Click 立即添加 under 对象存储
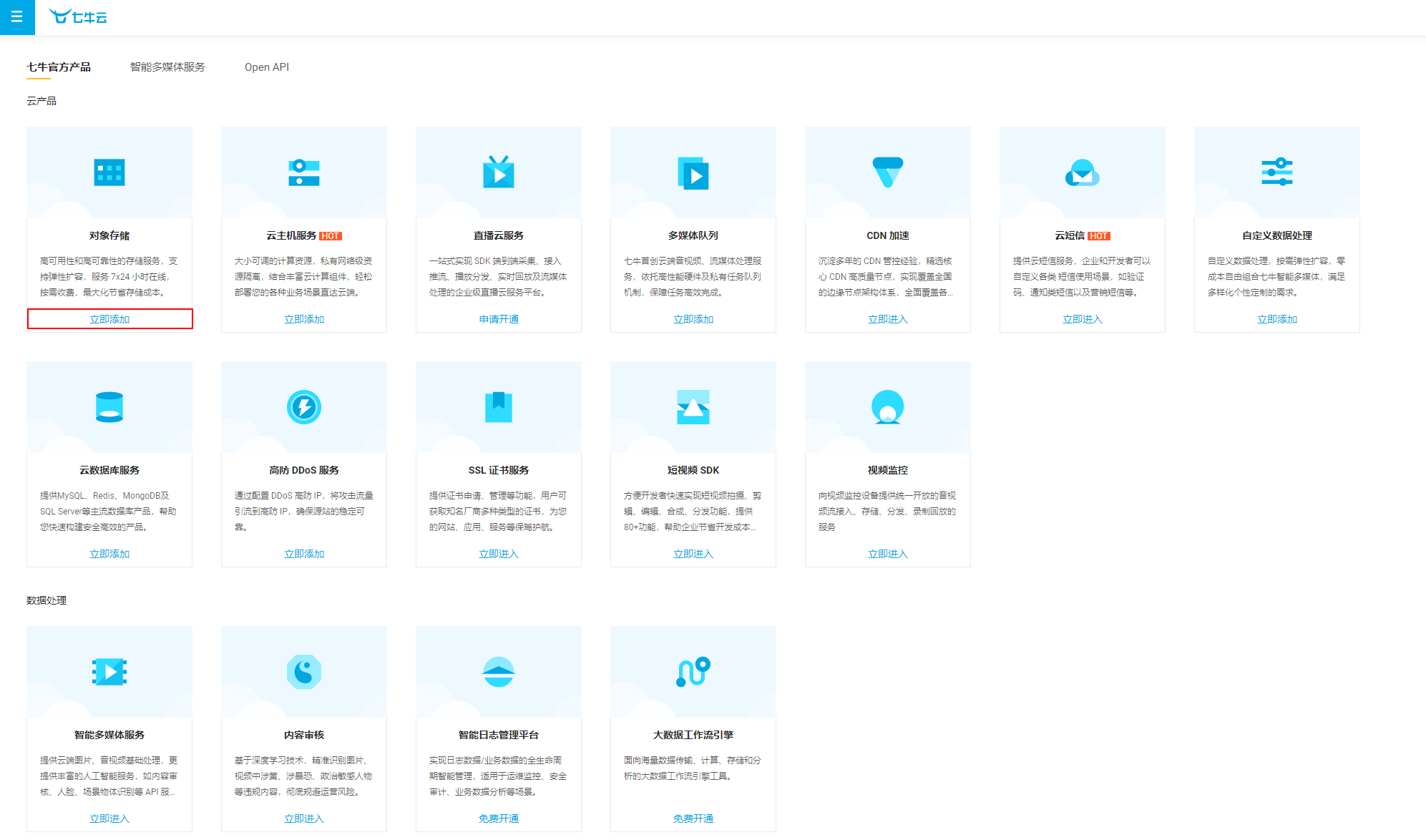 pos(109,319)
